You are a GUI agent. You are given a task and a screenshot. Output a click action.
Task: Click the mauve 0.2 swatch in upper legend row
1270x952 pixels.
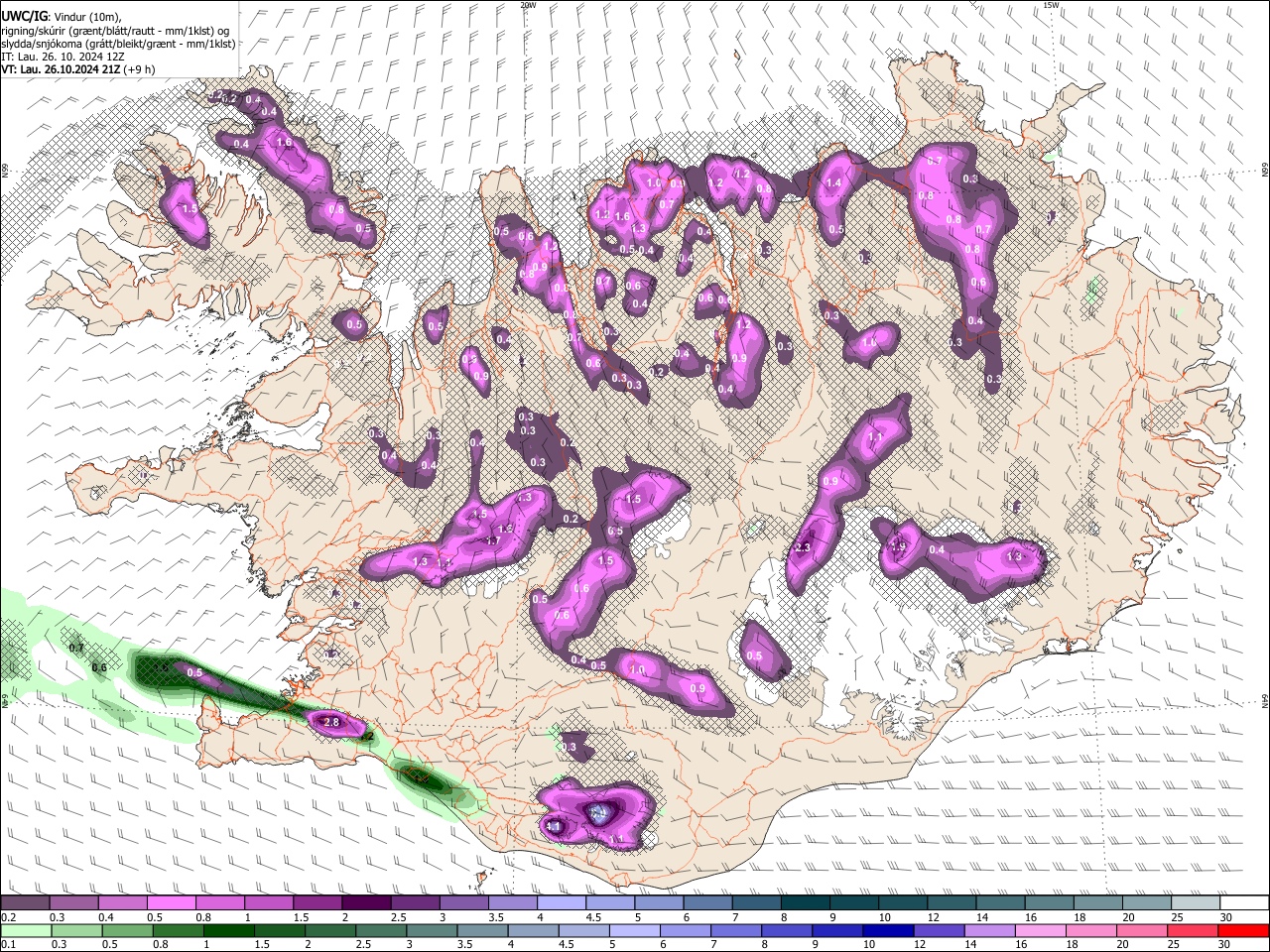pyautogui.click(x=25, y=903)
